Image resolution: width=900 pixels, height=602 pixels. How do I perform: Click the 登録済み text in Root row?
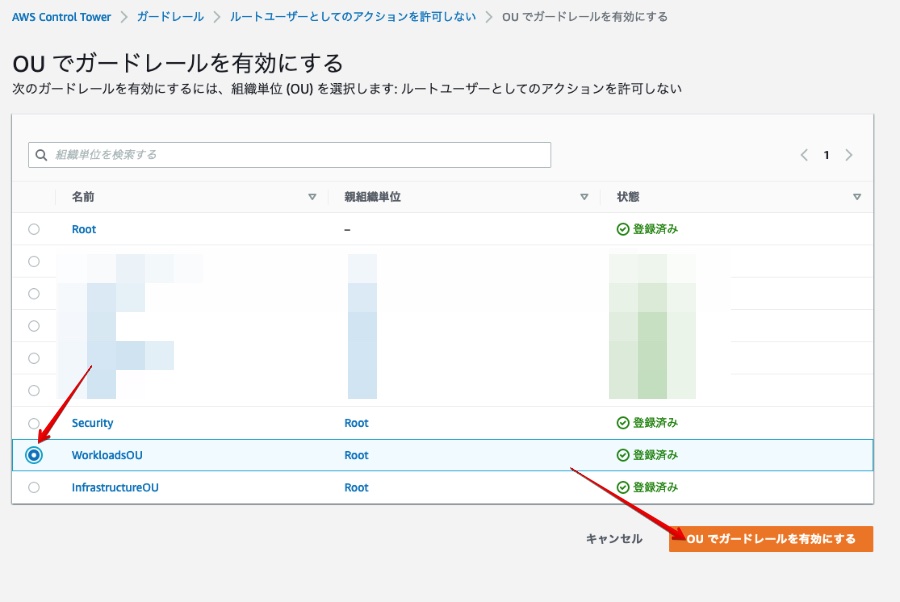point(655,229)
